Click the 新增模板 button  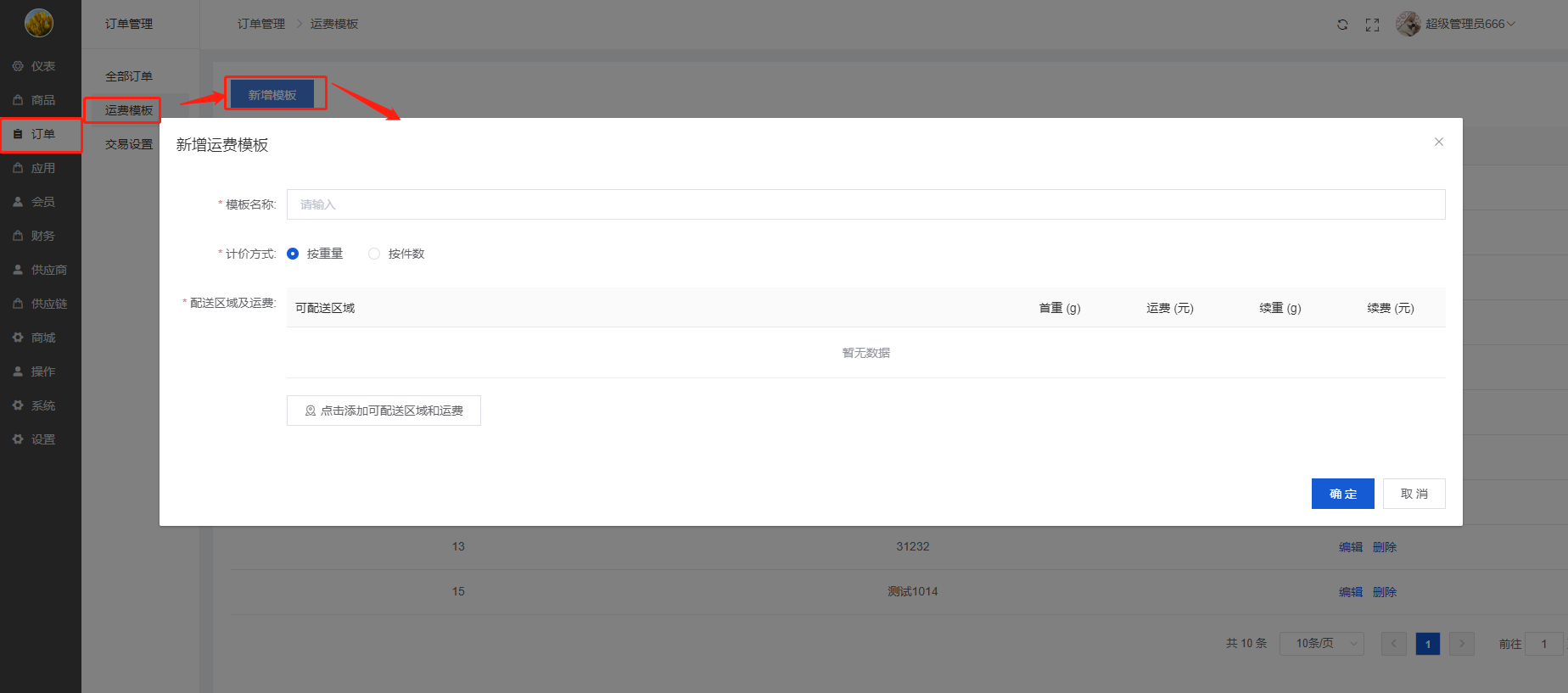coord(272,94)
